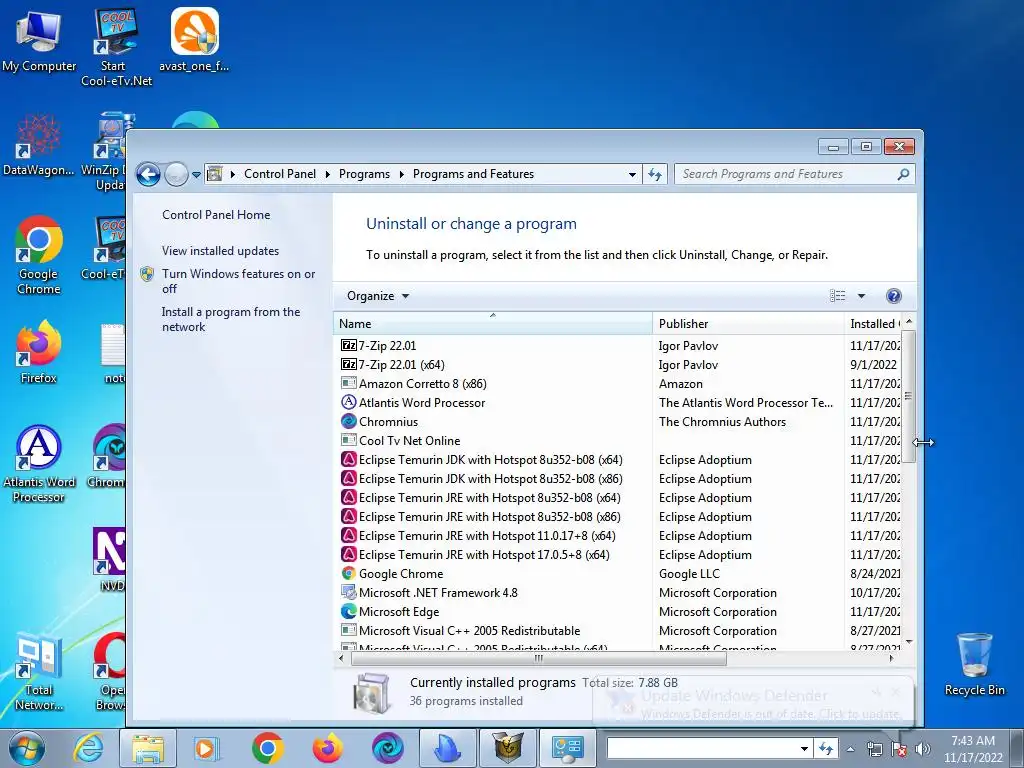Show hidden tray icons arrow
Viewport: 1024px width, 768px height.
(850, 749)
